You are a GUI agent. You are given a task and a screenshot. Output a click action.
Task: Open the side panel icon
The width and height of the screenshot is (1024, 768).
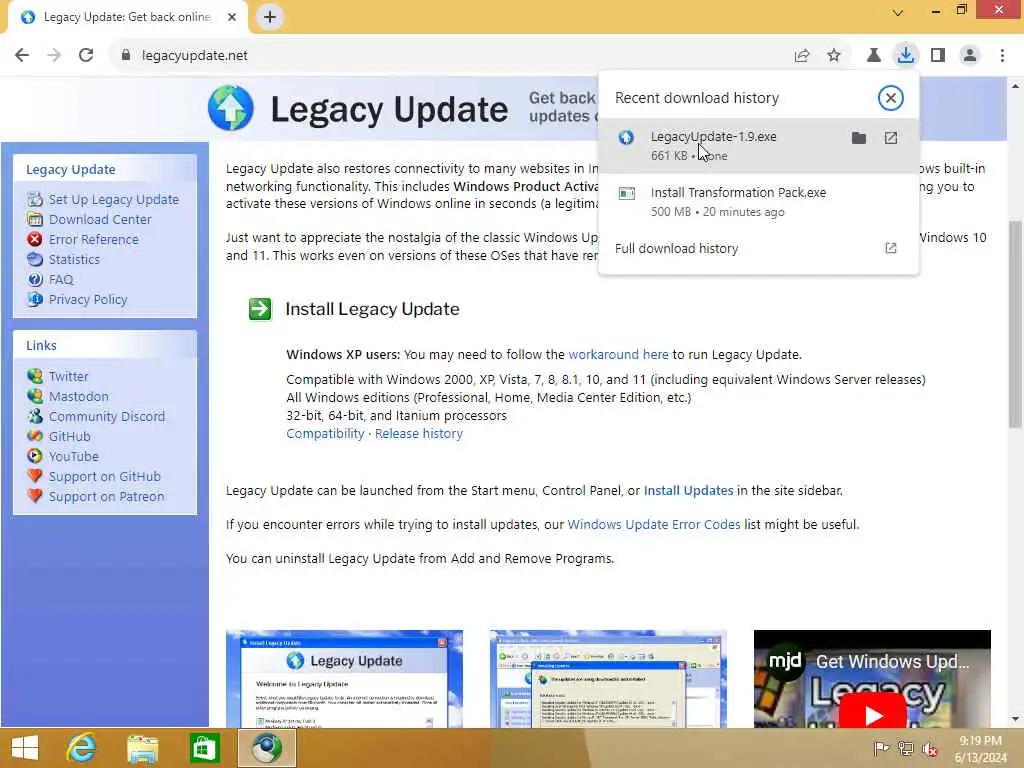pos(938,56)
